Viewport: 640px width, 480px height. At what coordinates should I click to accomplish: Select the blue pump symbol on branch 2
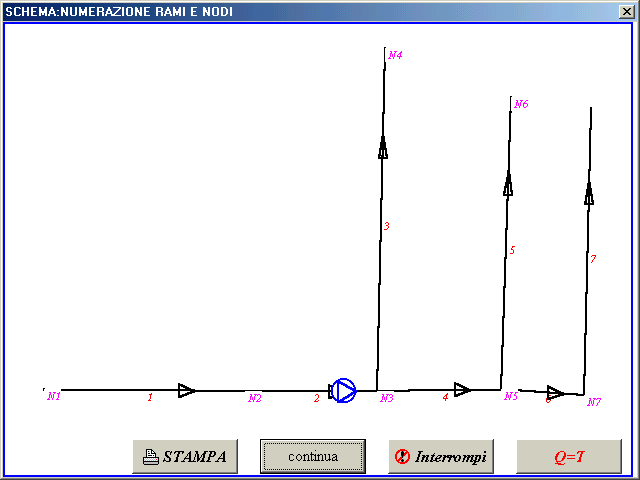(343, 391)
